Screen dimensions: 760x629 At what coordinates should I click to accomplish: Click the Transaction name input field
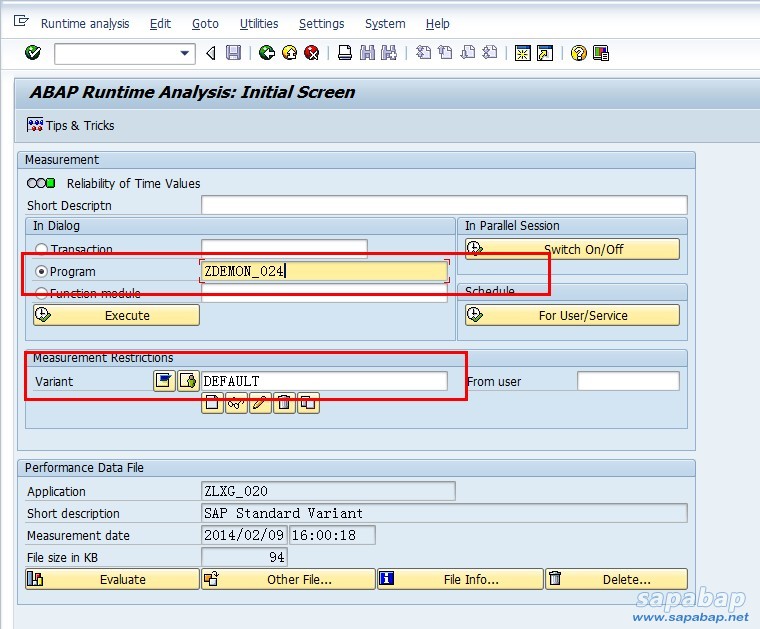click(x=284, y=248)
